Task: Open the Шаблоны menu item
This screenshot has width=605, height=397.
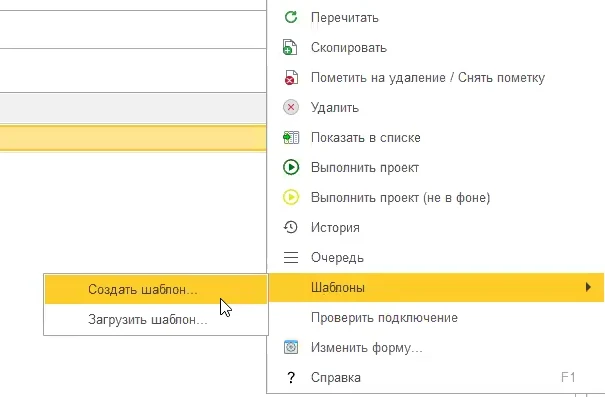Action: click(x=435, y=287)
